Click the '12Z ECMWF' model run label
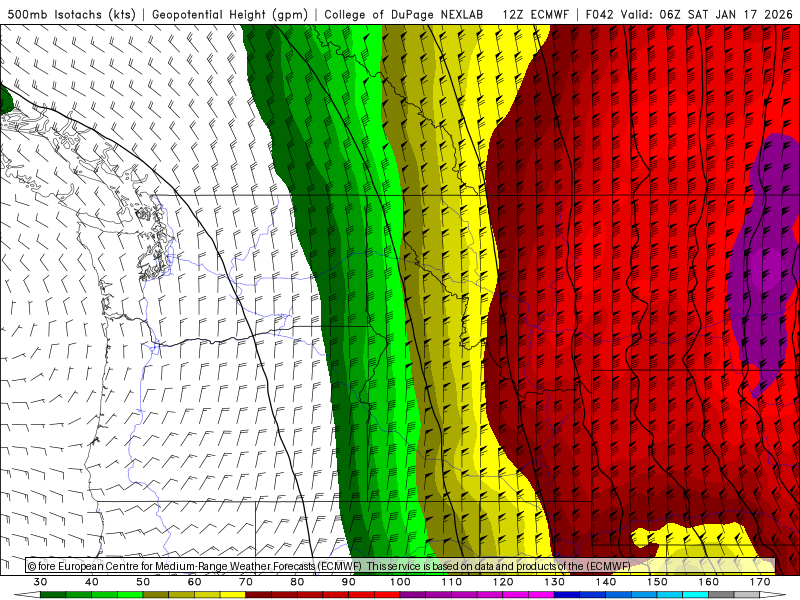This screenshot has width=800, height=600. (x=535, y=14)
